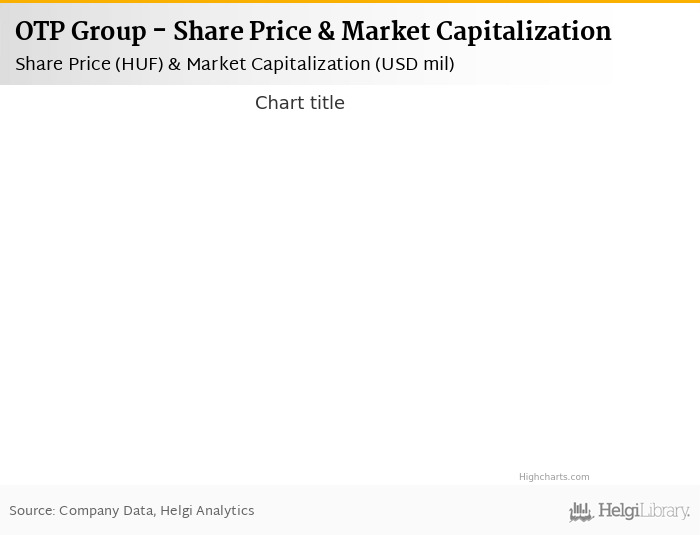Click the "Source:" label in the footer
The height and width of the screenshot is (535, 700).
click(32, 511)
